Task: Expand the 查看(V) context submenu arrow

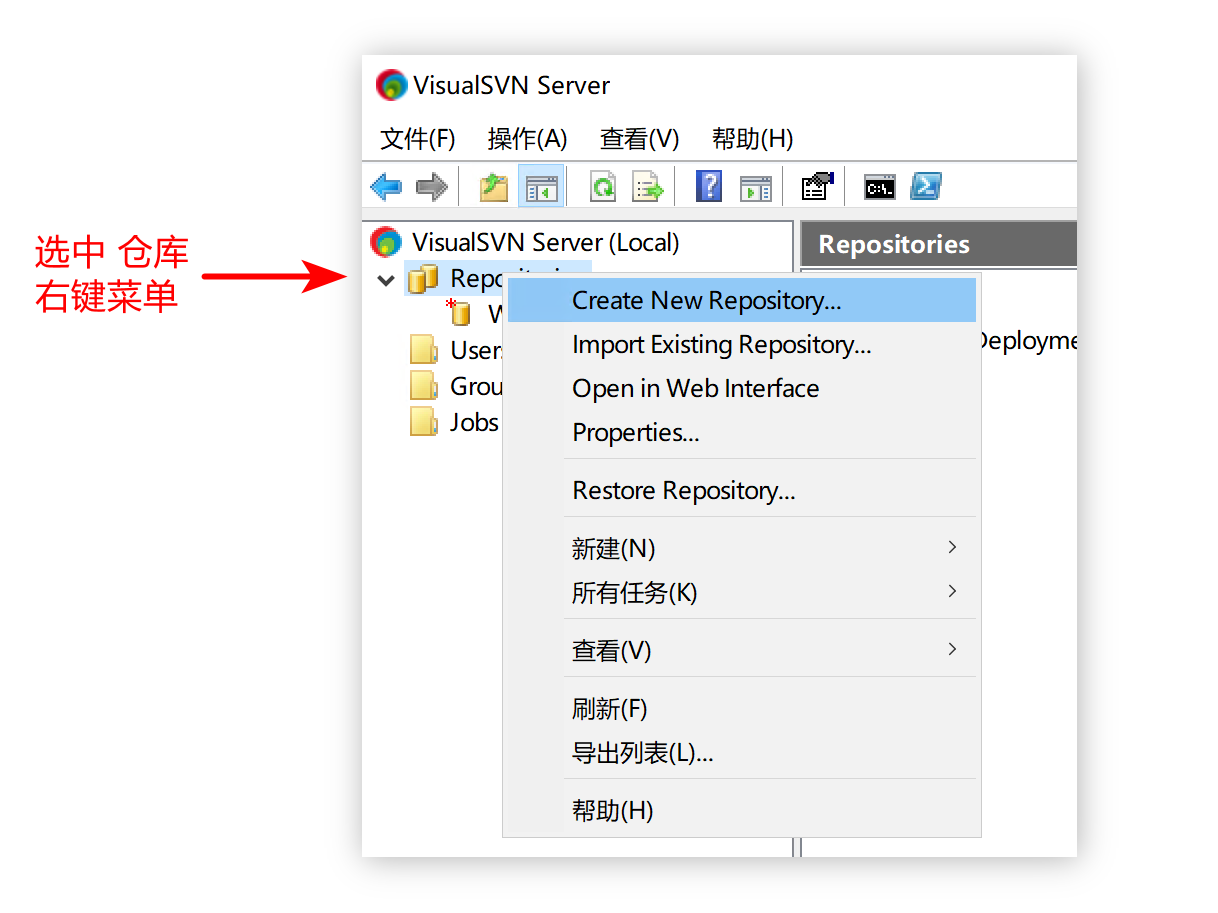Action: click(952, 649)
